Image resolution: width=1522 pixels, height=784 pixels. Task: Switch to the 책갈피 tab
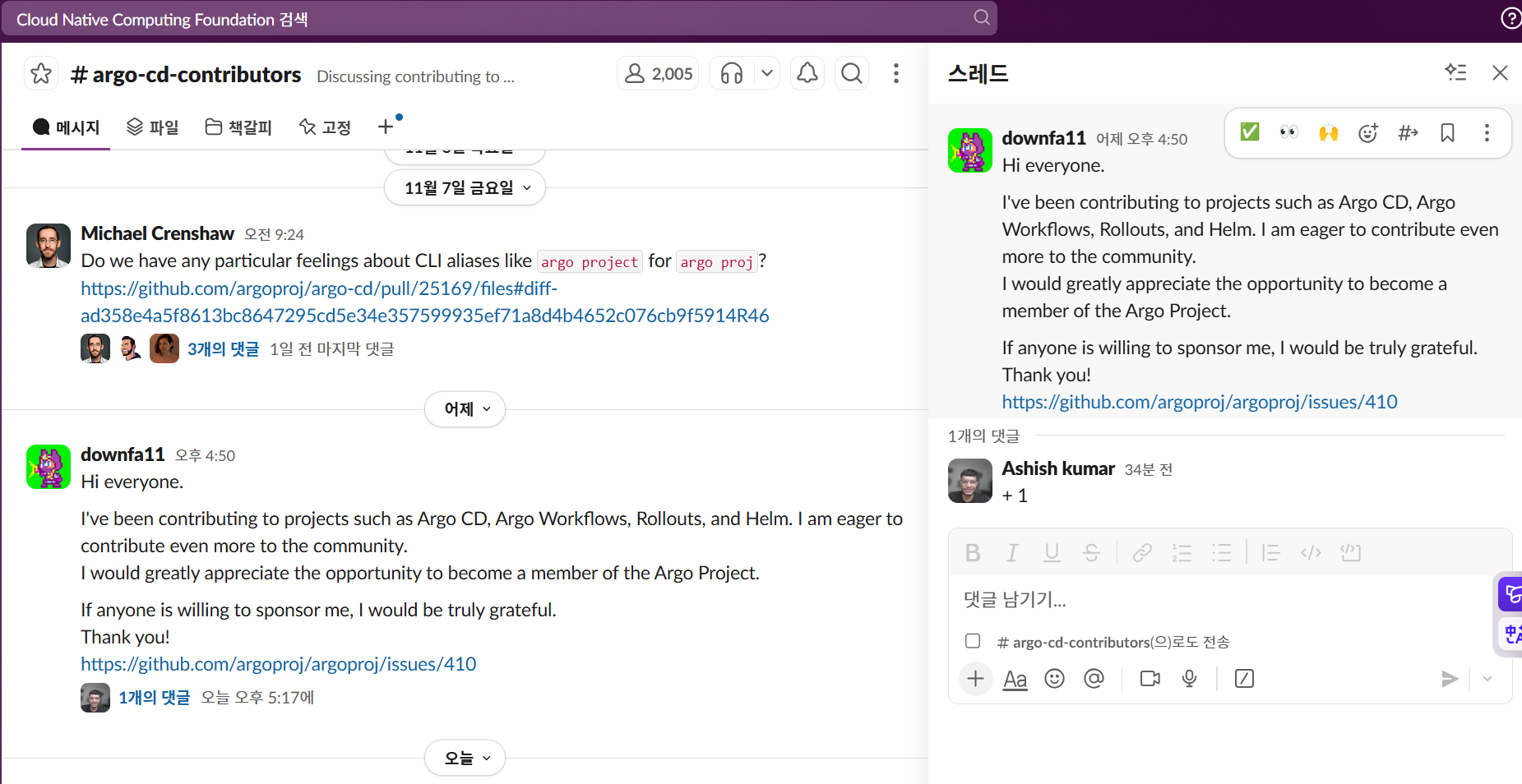coord(238,127)
